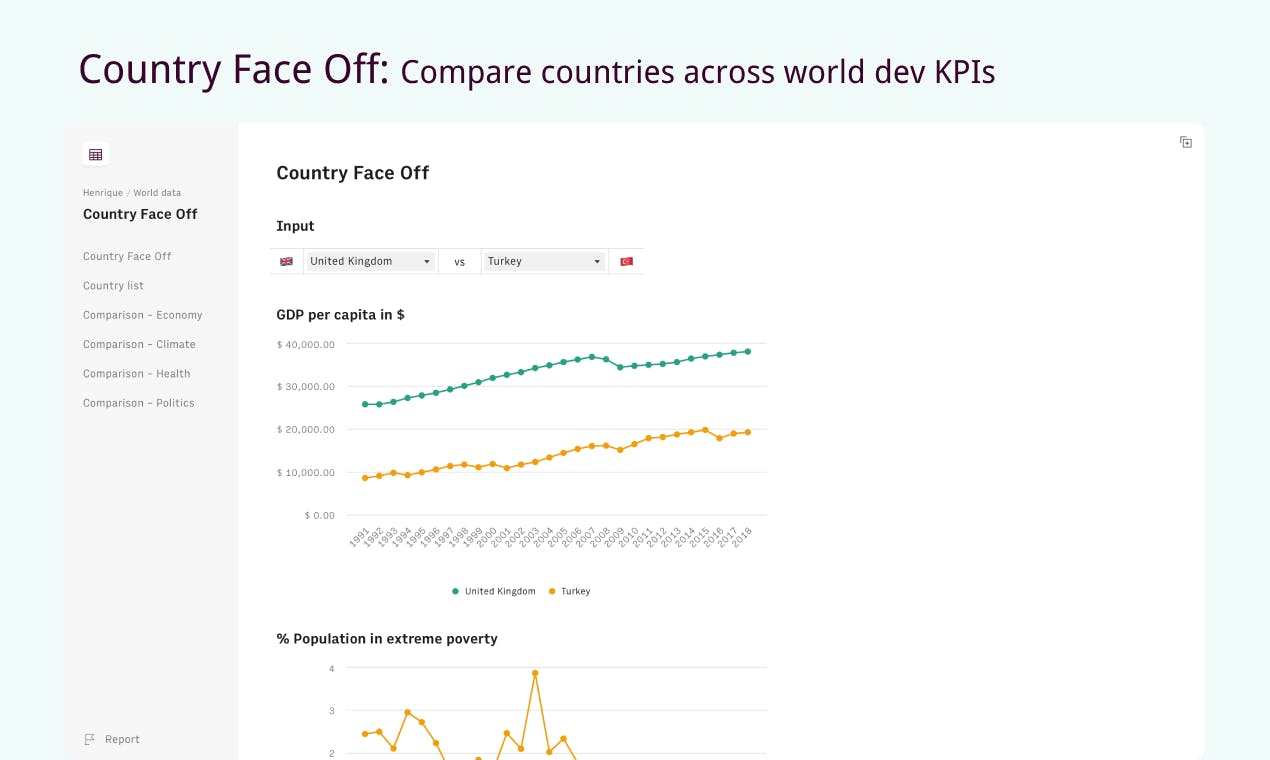The height and width of the screenshot is (760, 1270).
Task: Open the Country Face Off sidebar page
Action: point(127,256)
